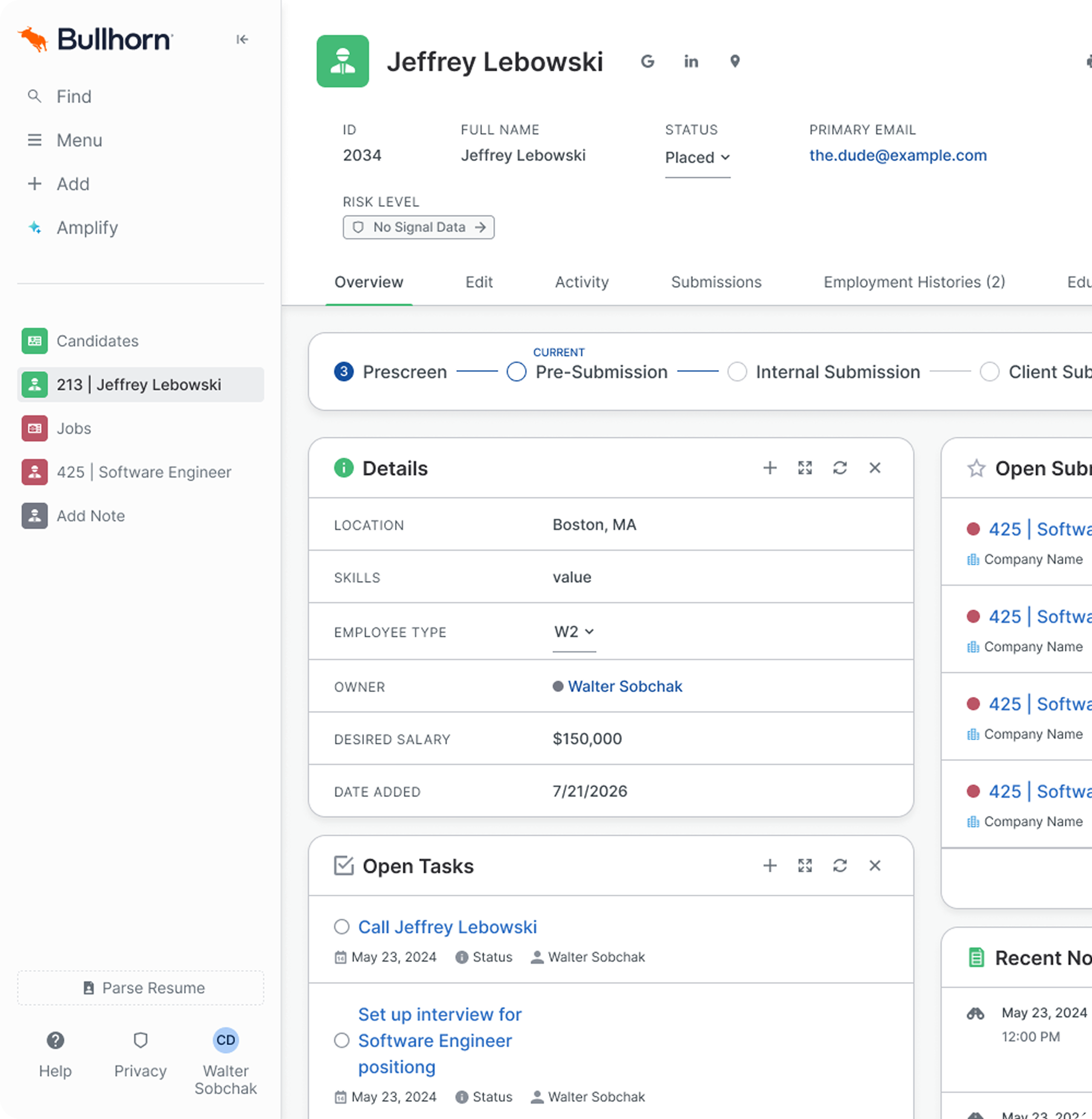
Task: Switch to the Submissions tab
Action: click(x=716, y=282)
